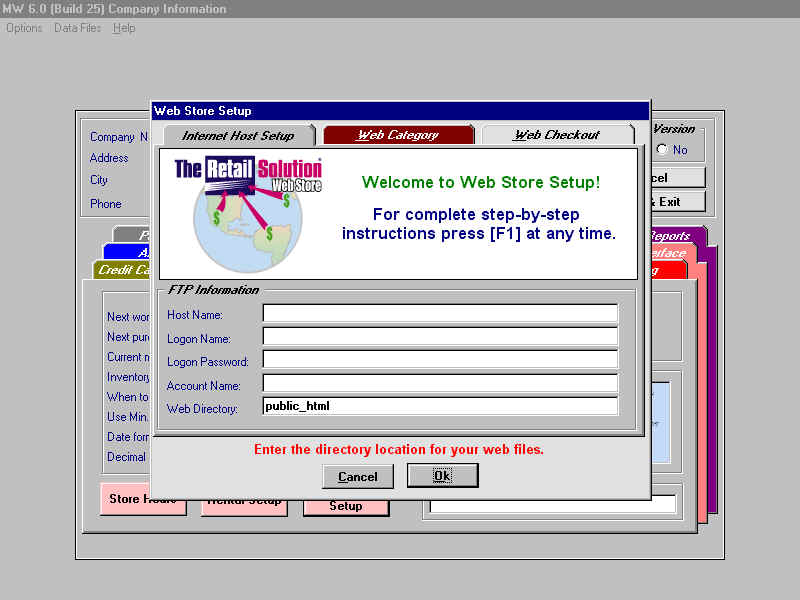This screenshot has width=800, height=600.
Task: Click the Address label in Company Information
Action: pos(109,158)
